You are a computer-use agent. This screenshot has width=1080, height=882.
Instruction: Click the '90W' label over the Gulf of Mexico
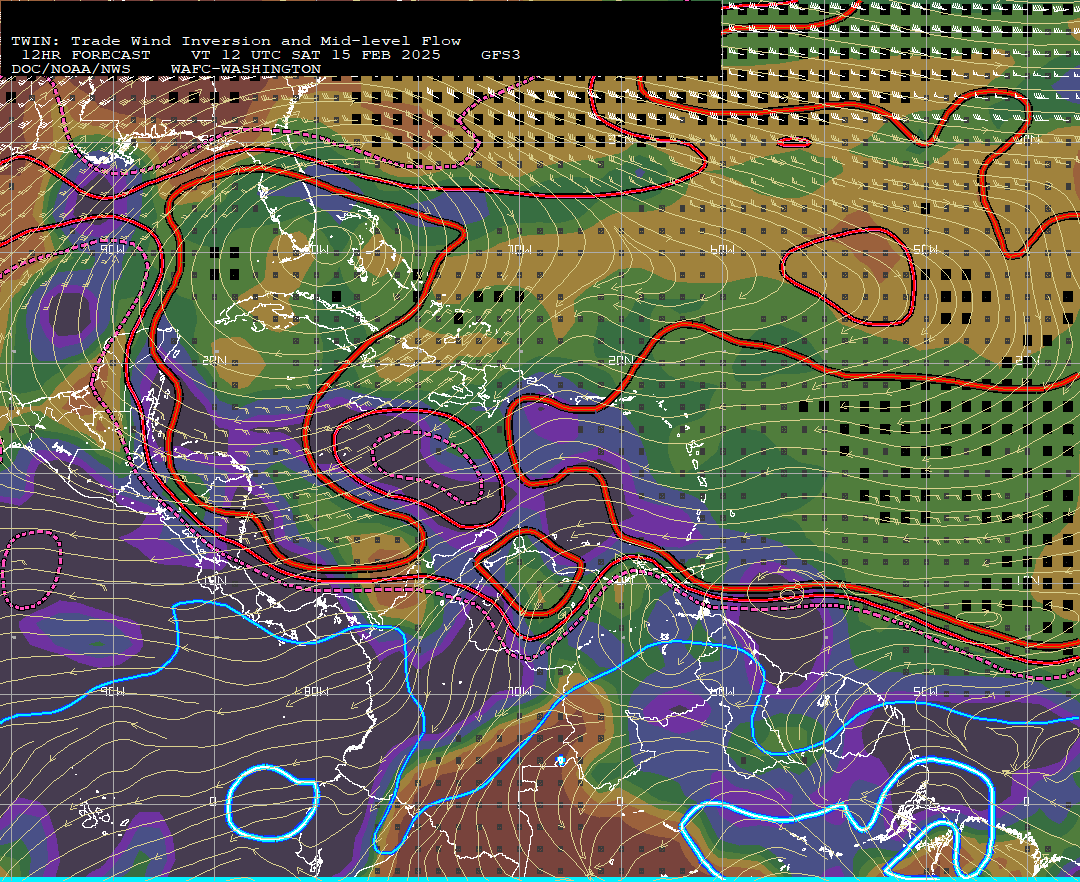click(x=112, y=249)
